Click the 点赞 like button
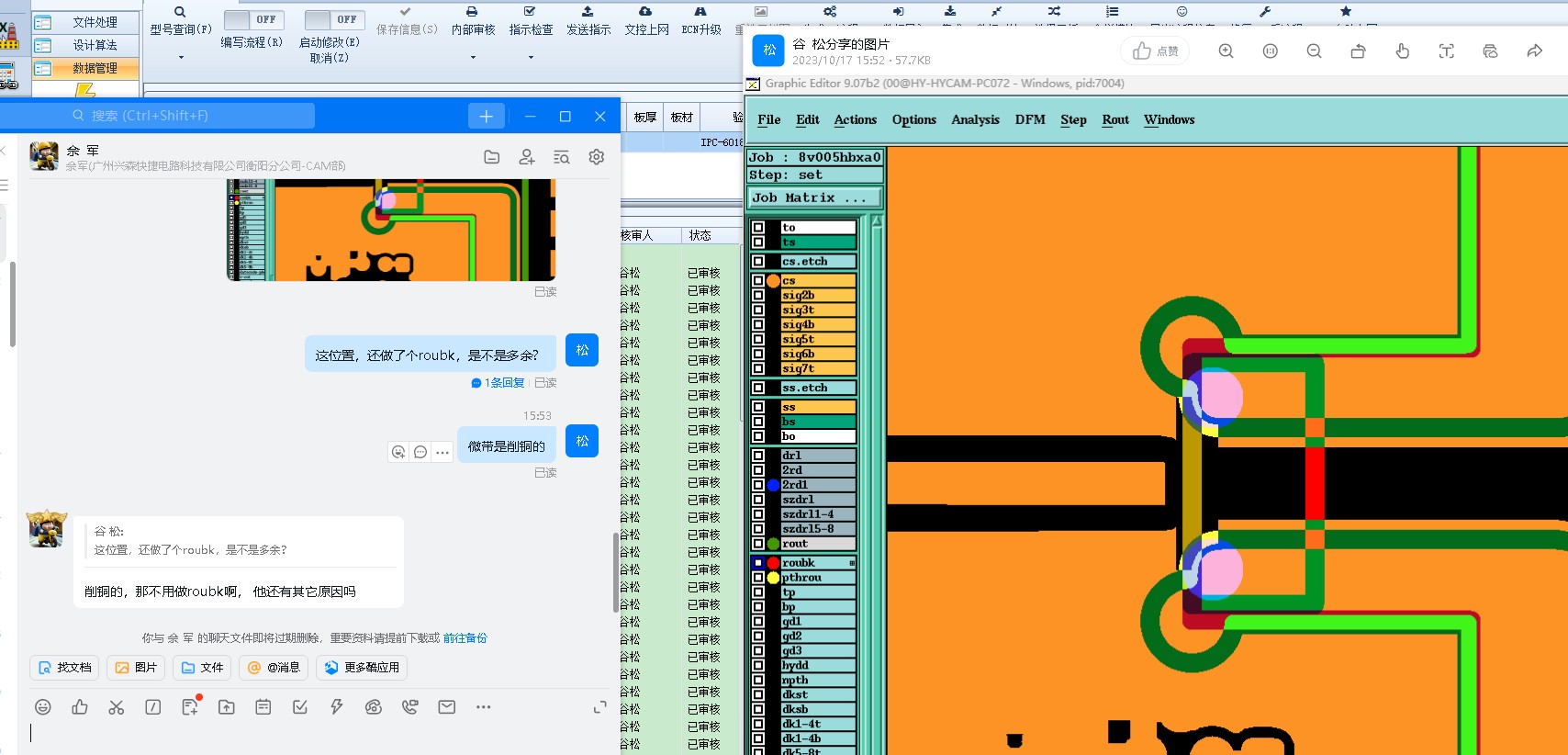 (1155, 51)
